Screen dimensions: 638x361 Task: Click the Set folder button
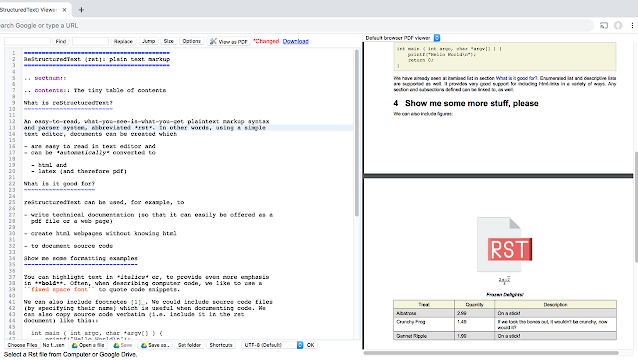coord(189,345)
